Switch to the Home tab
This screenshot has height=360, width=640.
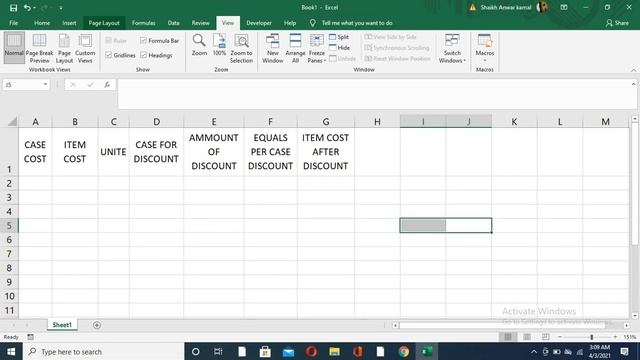click(42, 23)
